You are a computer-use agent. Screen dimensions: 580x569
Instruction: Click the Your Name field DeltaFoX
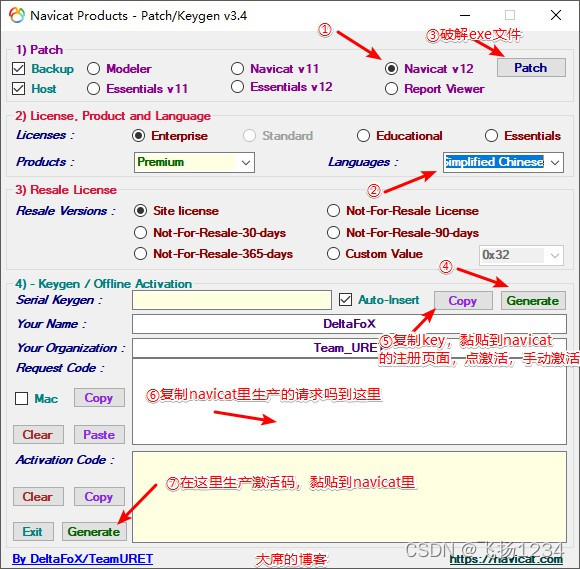pos(349,324)
